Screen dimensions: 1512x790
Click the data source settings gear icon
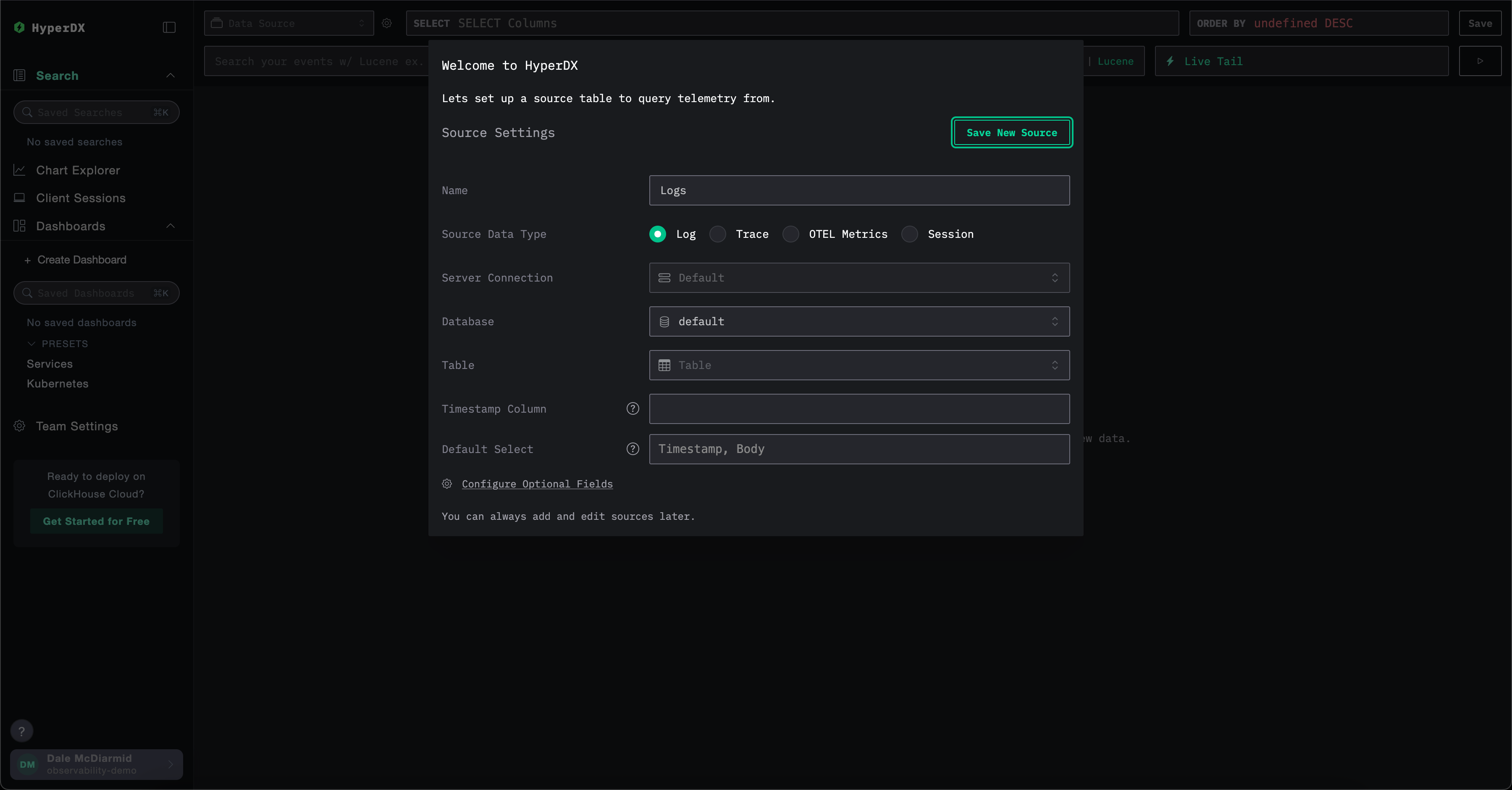pyautogui.click(x=387, y=24)
